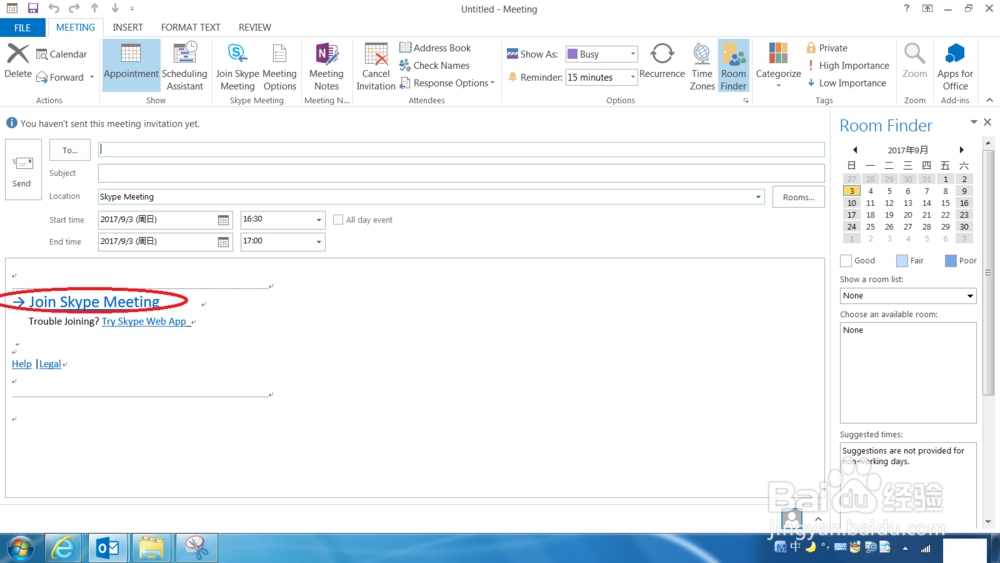
Task: Open Response Options dropdown
Action: 447,83
